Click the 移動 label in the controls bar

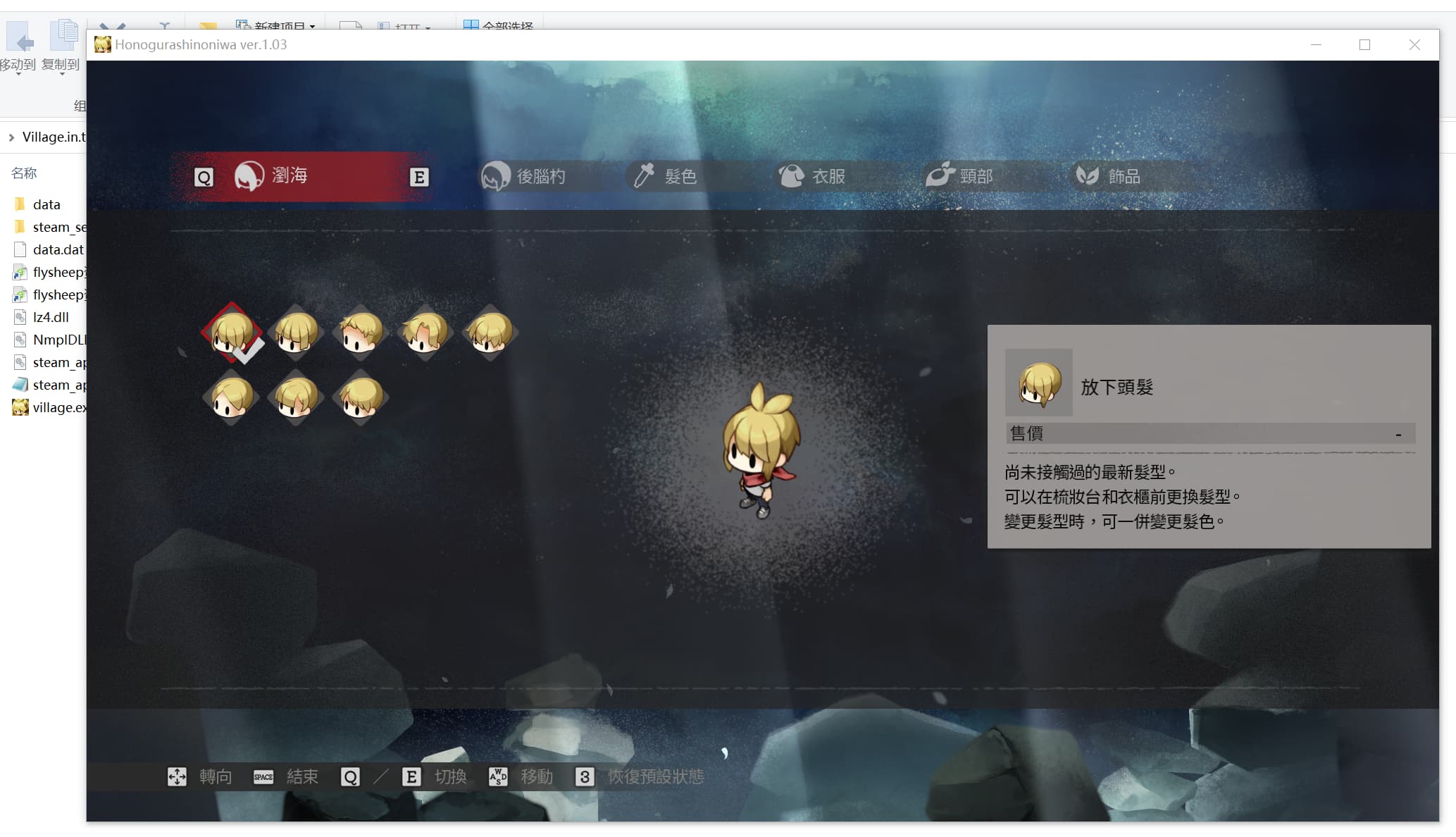pyautogui.click(x=537, y=776)
